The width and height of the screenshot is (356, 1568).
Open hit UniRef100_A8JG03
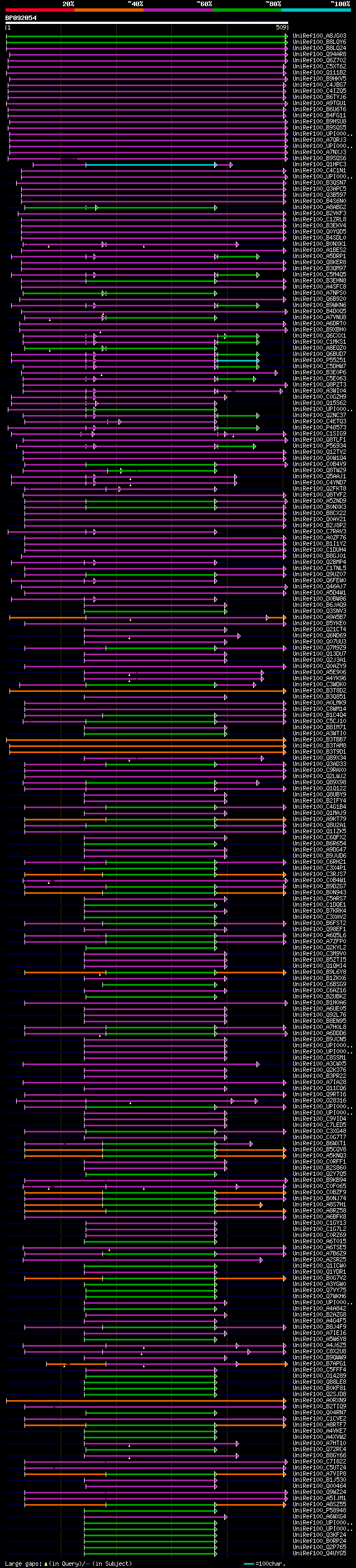[x=319, y=36]
